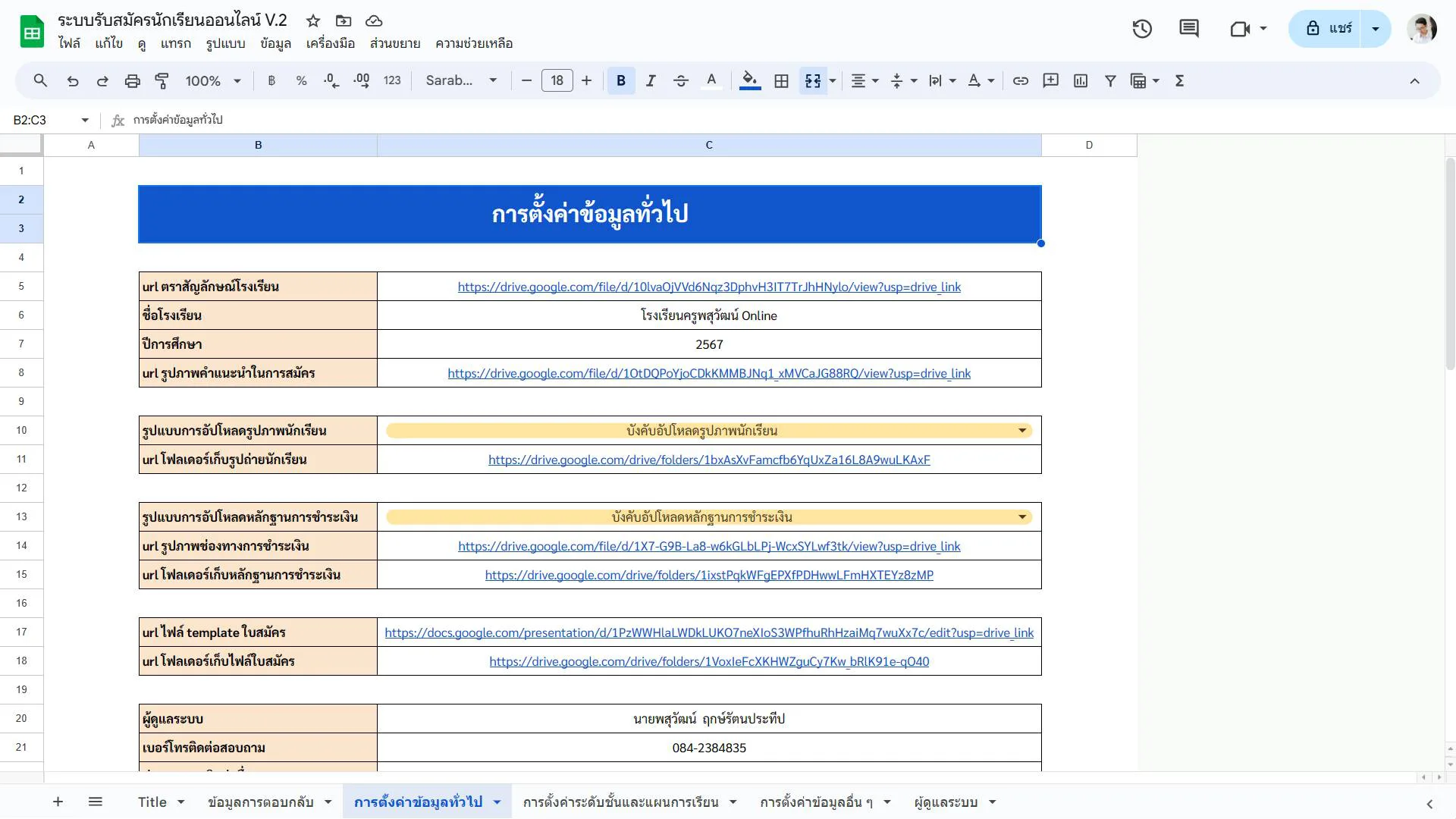Open vertical align dropdown
Viewport: 1456px width, 819px height.
tap(904, 80)
